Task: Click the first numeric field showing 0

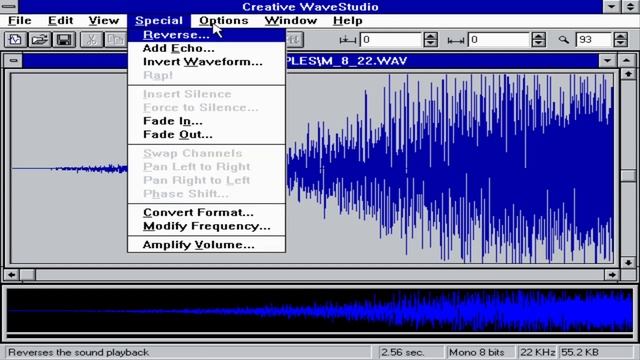Action: (391, 40)
